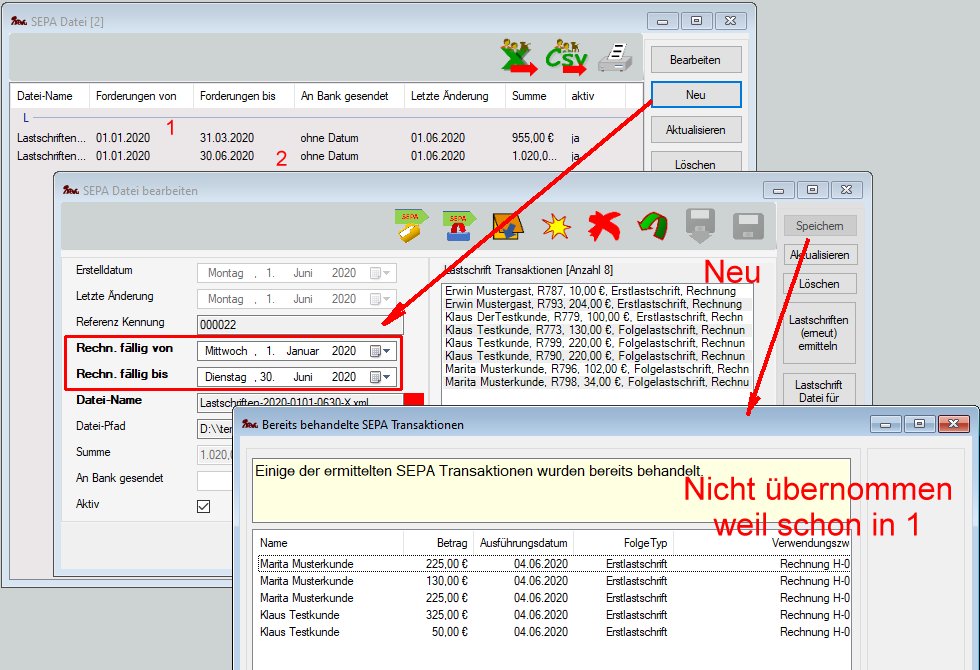Click the orange sheet icon with blue arrow
Screen dimensions: 980x670
[508, 227]
